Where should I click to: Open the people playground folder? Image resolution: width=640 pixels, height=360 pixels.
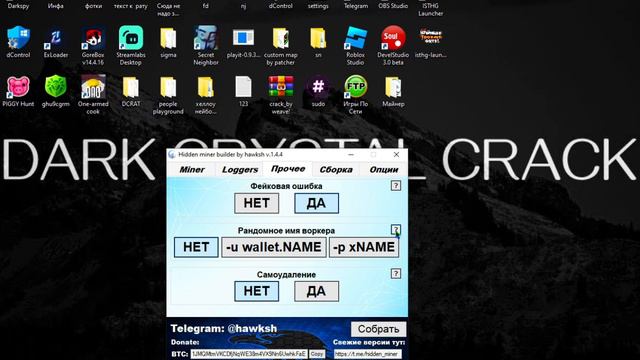click(x=168, y=87)
